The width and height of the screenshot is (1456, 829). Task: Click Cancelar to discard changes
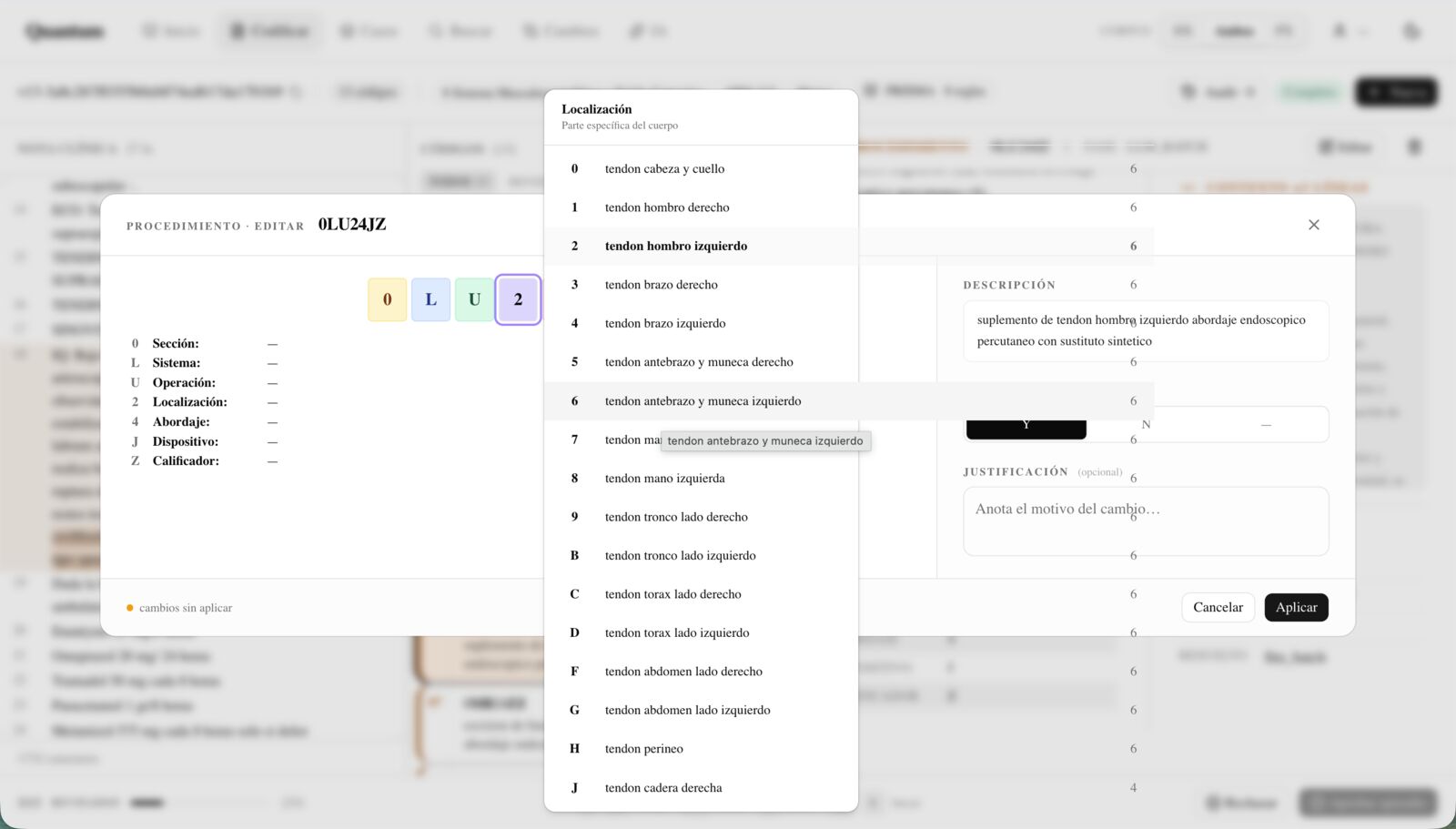[1218, 607]
